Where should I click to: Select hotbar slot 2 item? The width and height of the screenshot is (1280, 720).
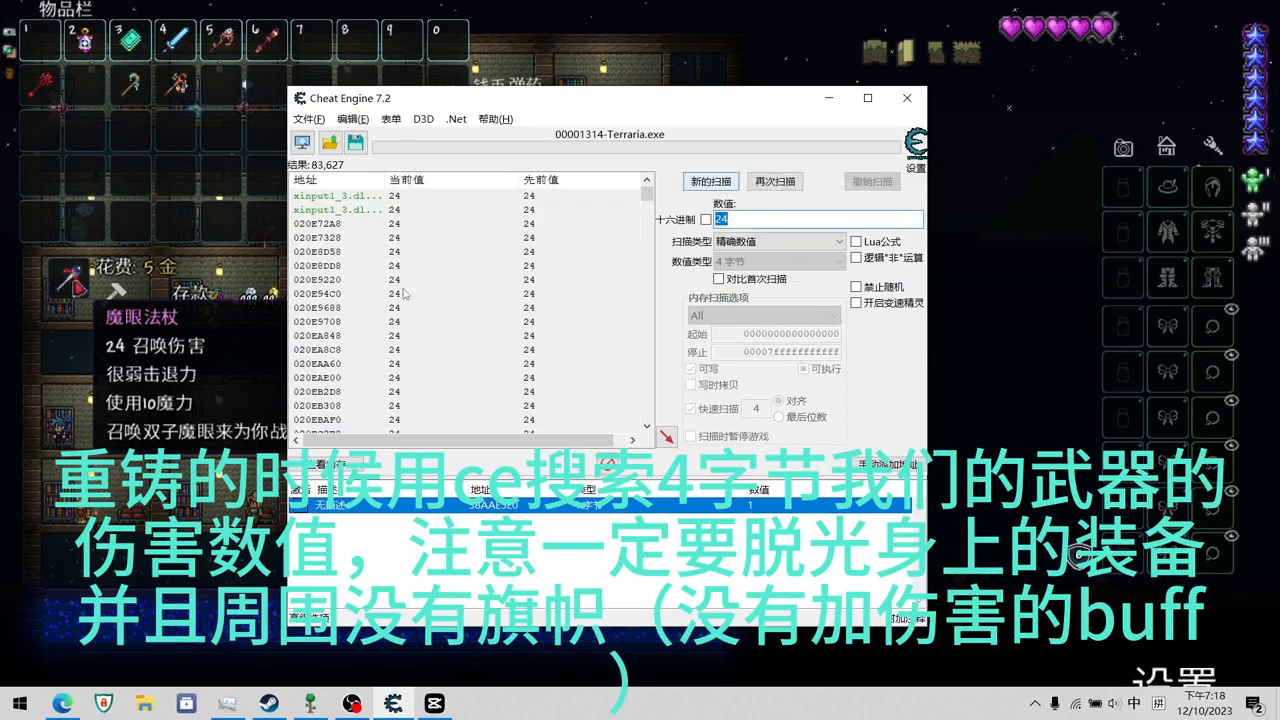tap(85, 42)
